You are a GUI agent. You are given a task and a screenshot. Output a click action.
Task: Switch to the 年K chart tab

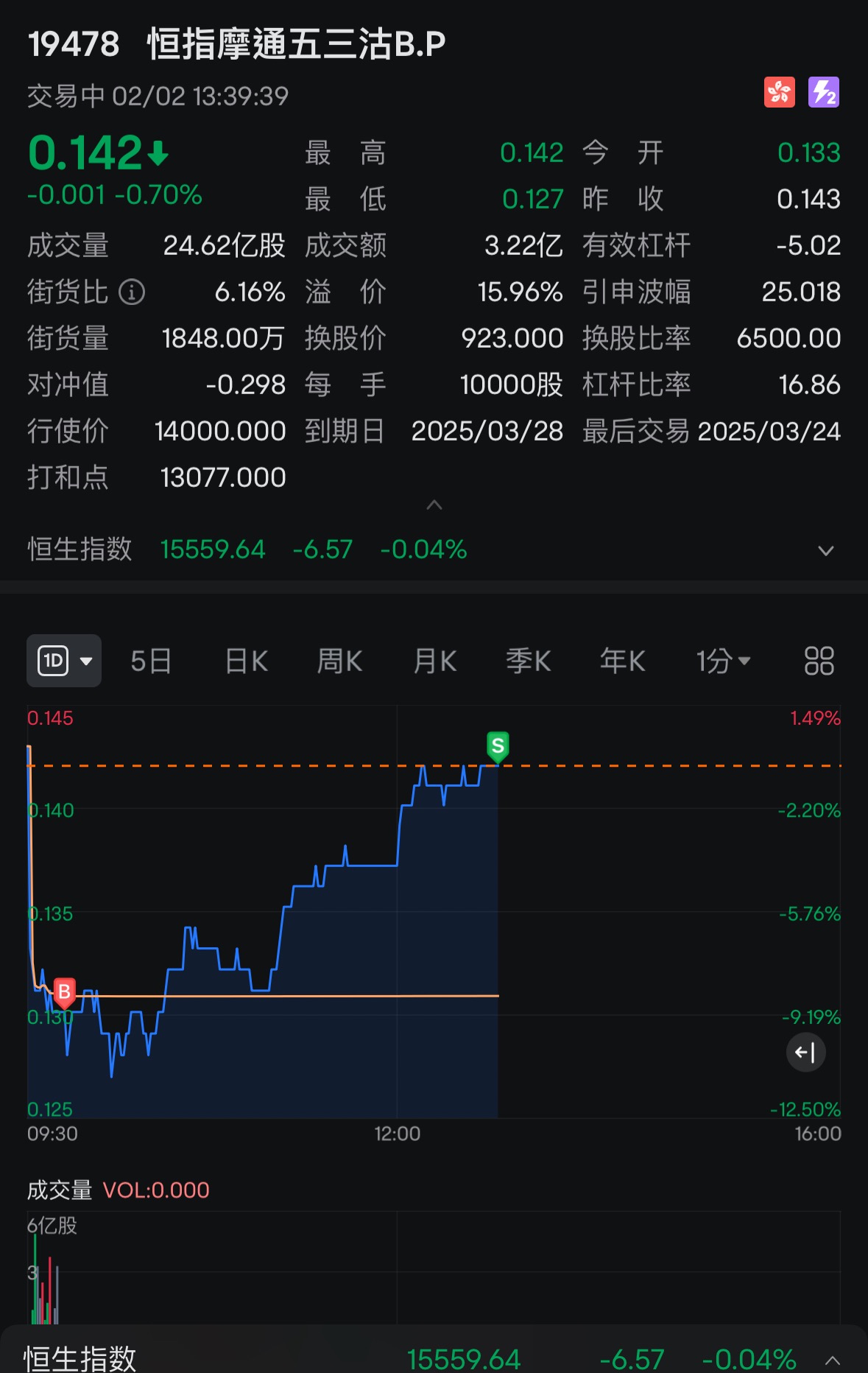point(623,661)
